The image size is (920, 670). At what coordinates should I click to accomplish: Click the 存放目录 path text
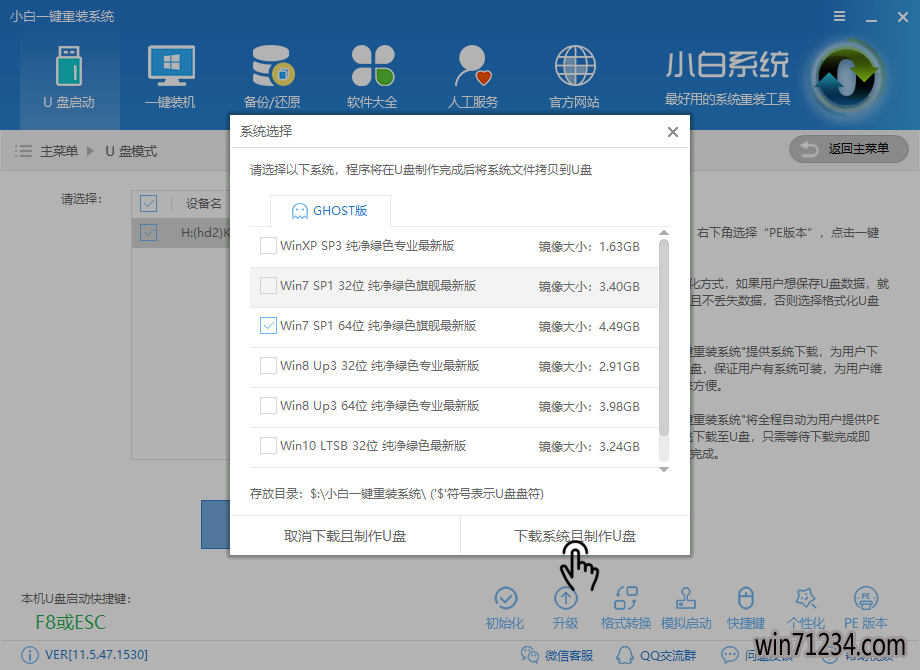coord(397,493)
